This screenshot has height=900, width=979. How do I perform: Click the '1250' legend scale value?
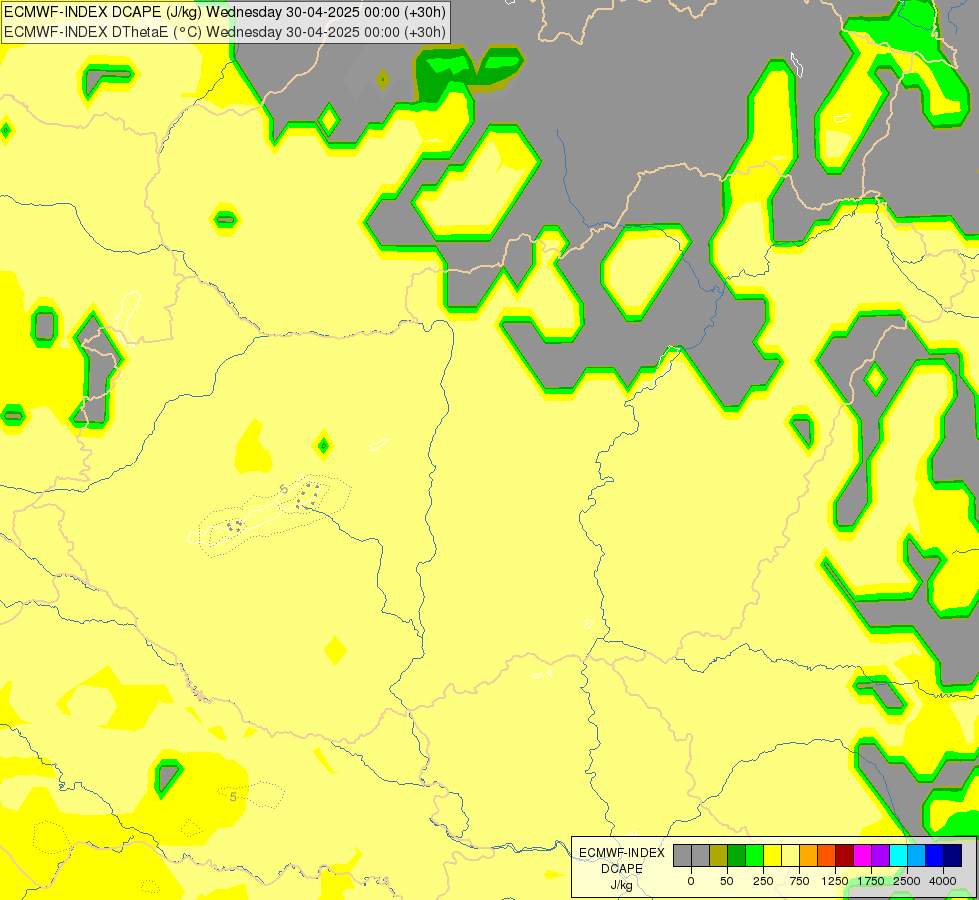pos(835,881)
